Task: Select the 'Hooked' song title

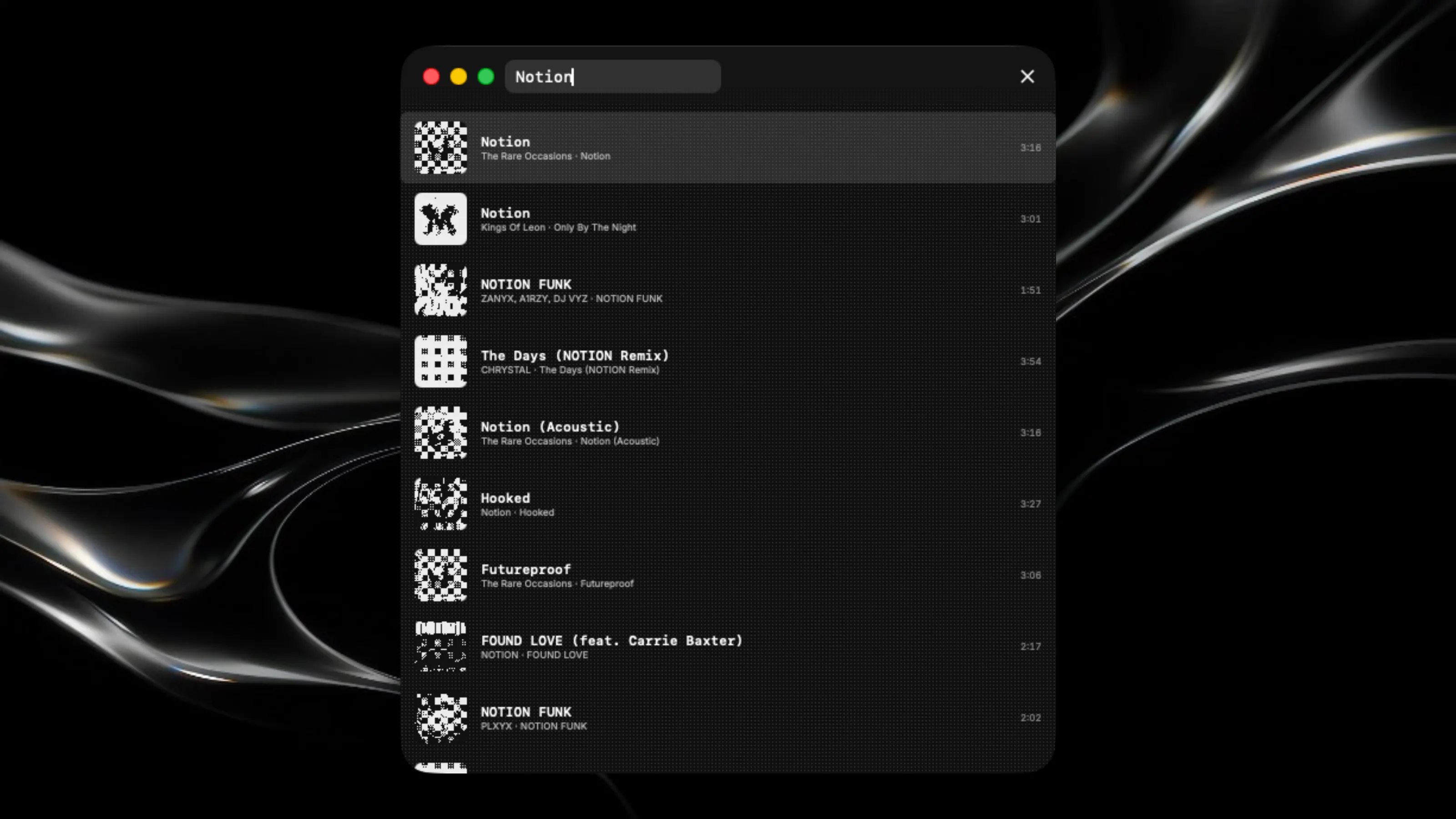Action: [x=506, y=498]
